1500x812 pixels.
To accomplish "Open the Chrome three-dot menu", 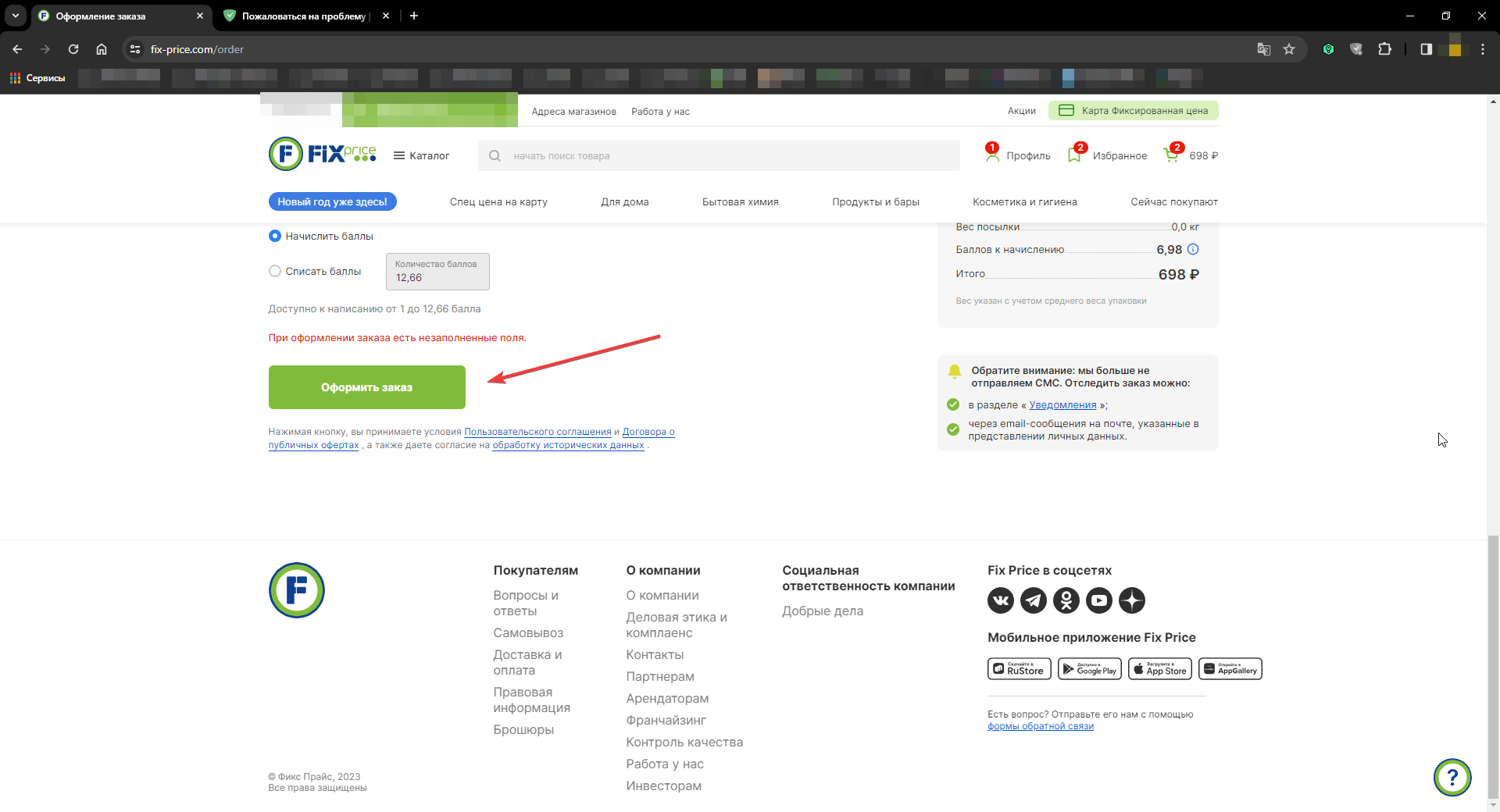I will (1483, 49).
